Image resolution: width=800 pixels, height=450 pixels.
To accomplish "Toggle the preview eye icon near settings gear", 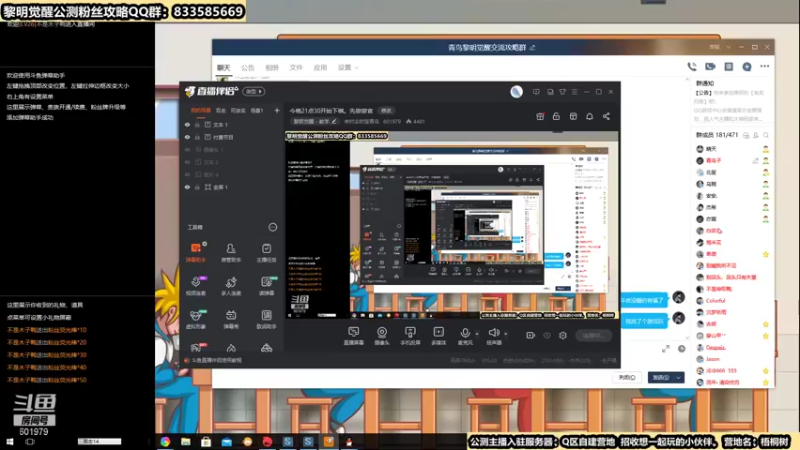I will (x=547, y=335).
